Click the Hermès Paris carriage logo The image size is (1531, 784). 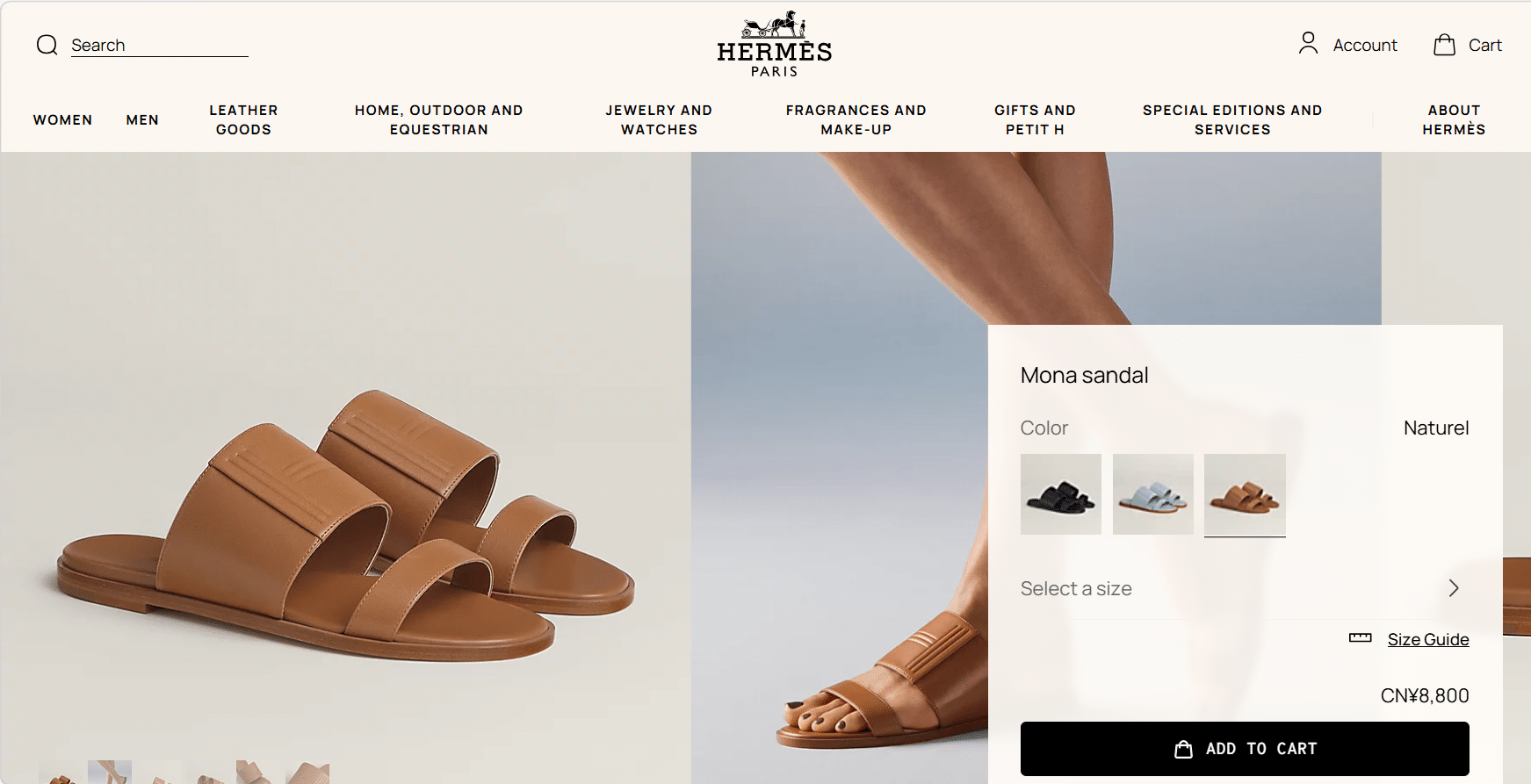(774, 45)
